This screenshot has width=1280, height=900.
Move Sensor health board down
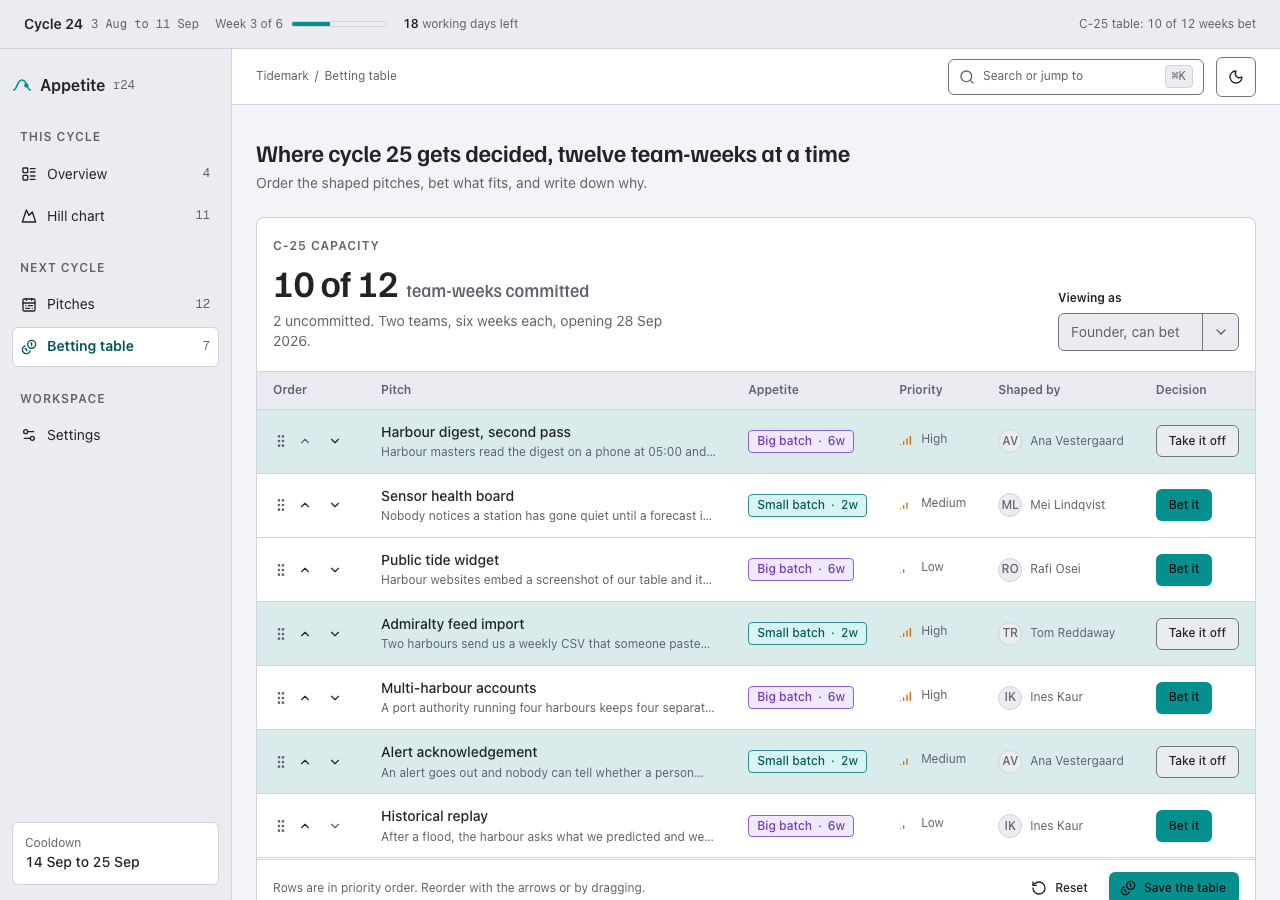335,505
